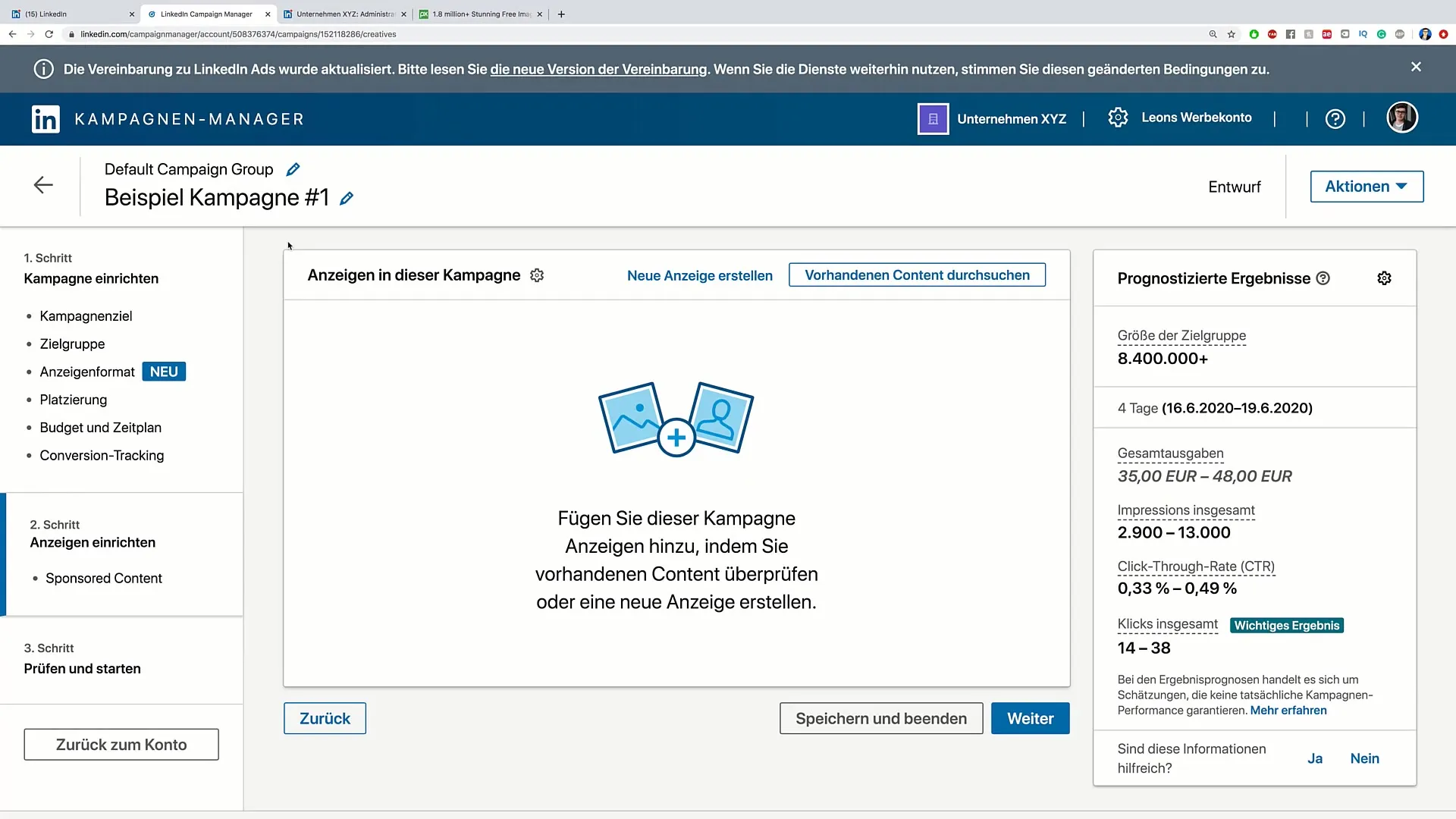Click the info icon in the notification banner

tap(44, 69)
